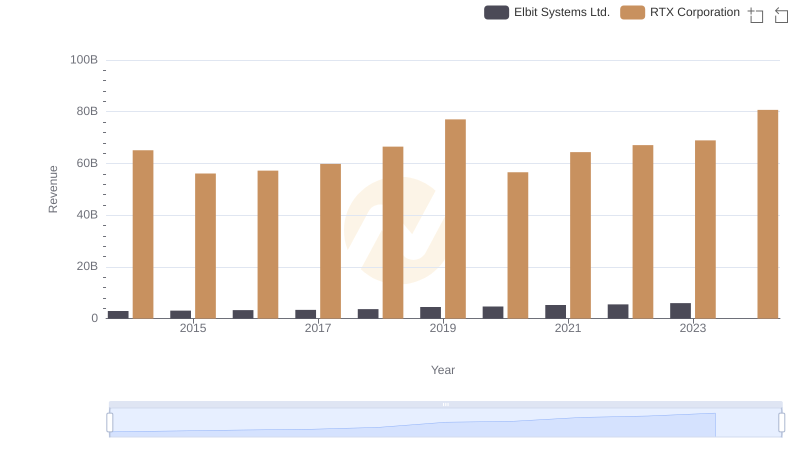Click RTX Corporation legend color swatch

(x=633, y=12)
